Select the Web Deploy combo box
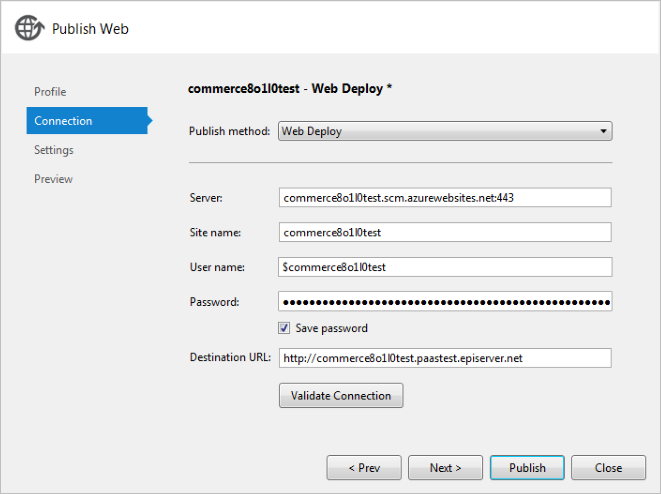This screenshot has height=494, width=661. click(445, 131)
